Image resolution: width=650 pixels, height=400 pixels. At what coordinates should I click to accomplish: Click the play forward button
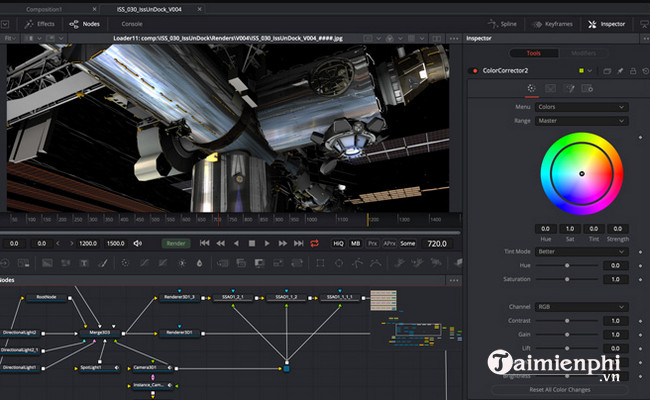267,243
